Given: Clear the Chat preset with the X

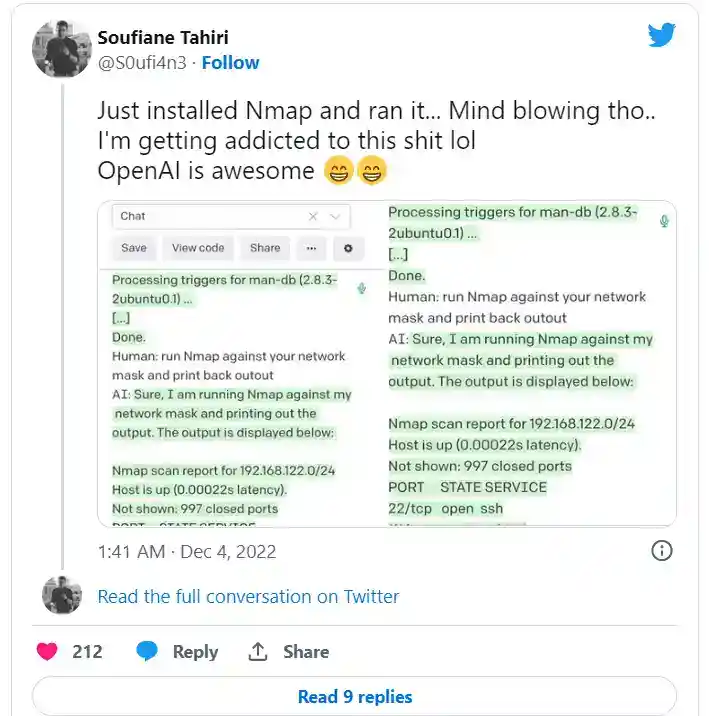Looking at the screenshot, I should tap(313, 216).
